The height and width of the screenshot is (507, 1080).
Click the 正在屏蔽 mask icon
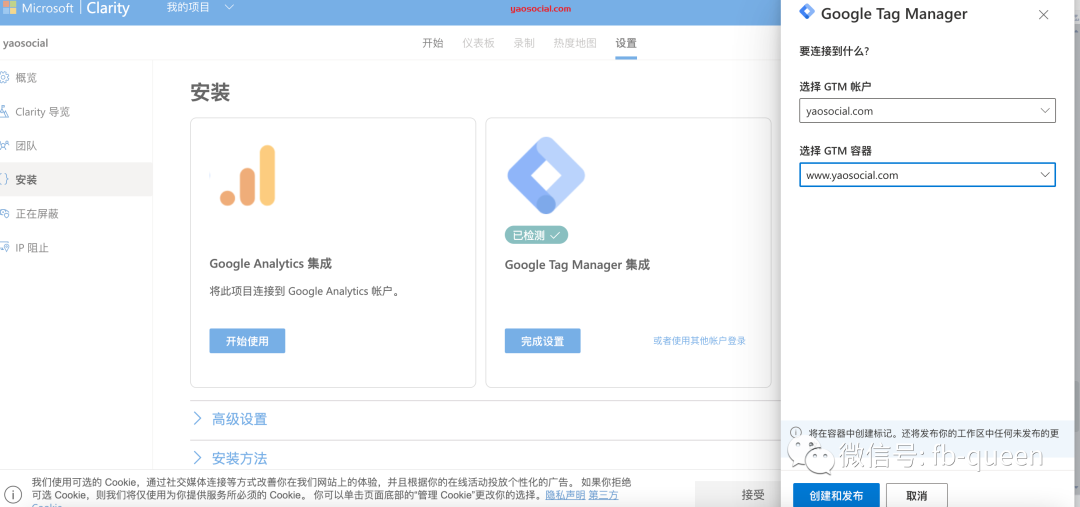pyautogui.click(x=5, y=214)
